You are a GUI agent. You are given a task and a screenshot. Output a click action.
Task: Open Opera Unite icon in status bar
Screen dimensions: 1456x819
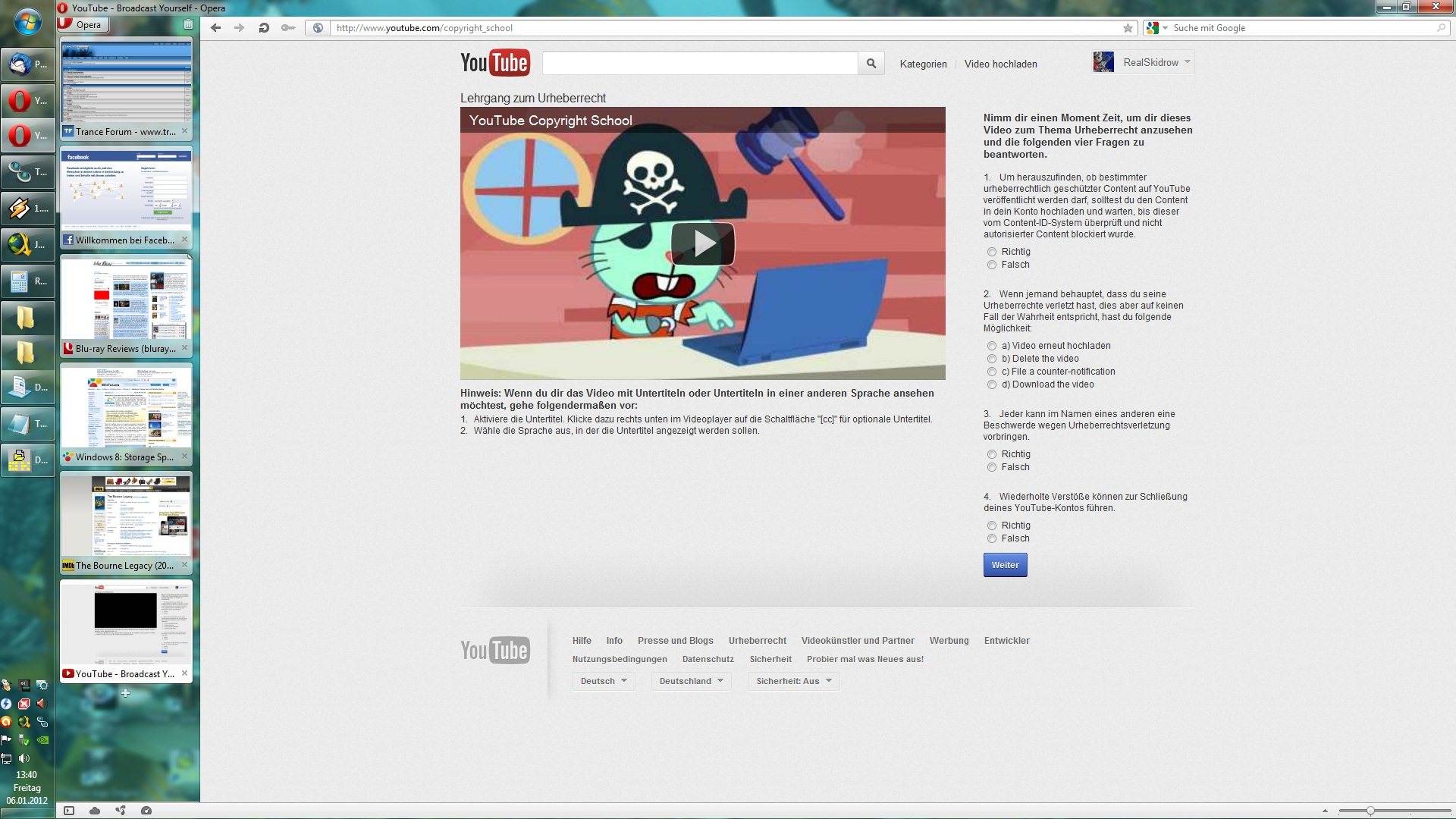(x=121, y=811)
